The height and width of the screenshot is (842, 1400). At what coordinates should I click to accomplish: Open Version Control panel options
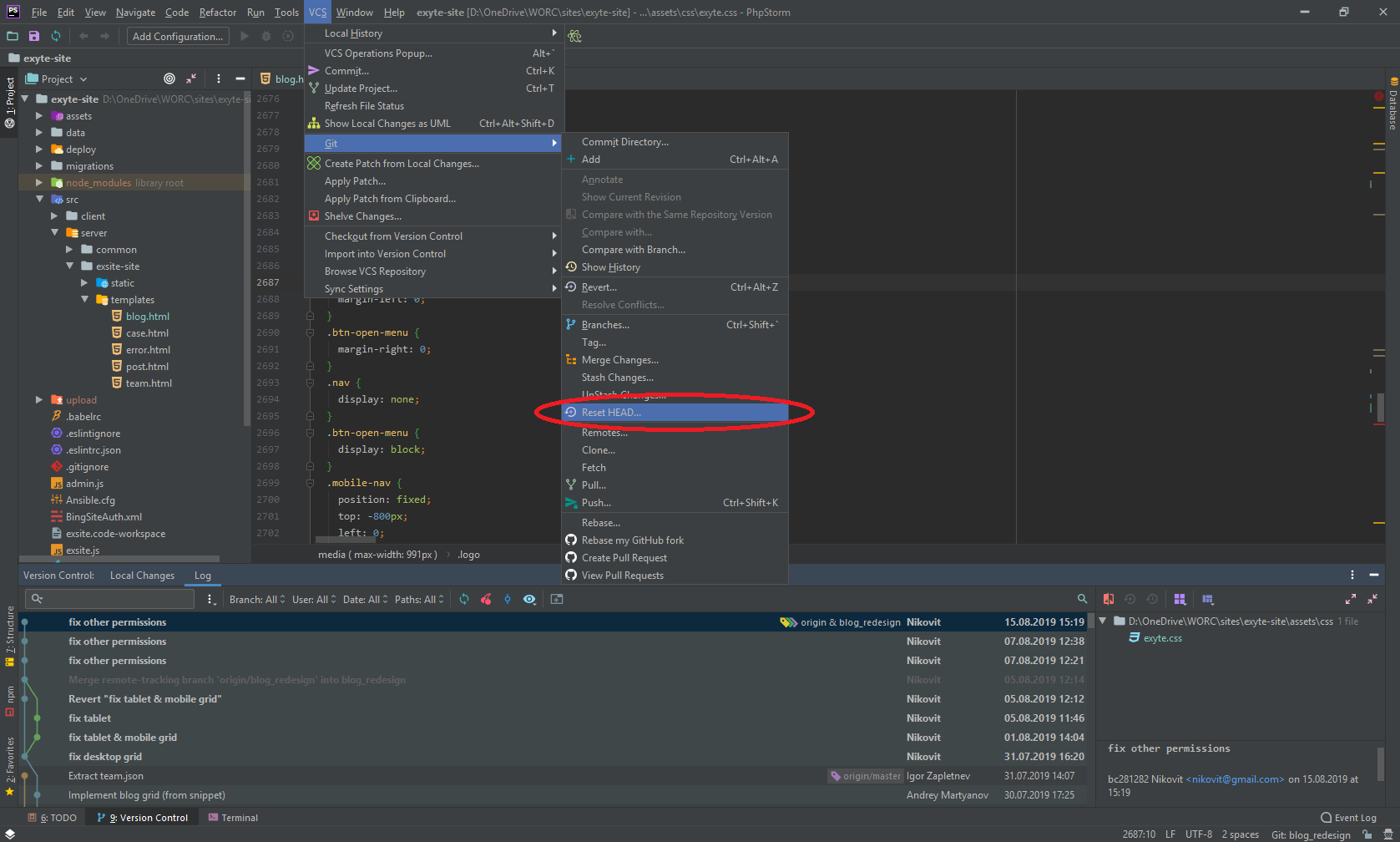(x=1352, y=575)
